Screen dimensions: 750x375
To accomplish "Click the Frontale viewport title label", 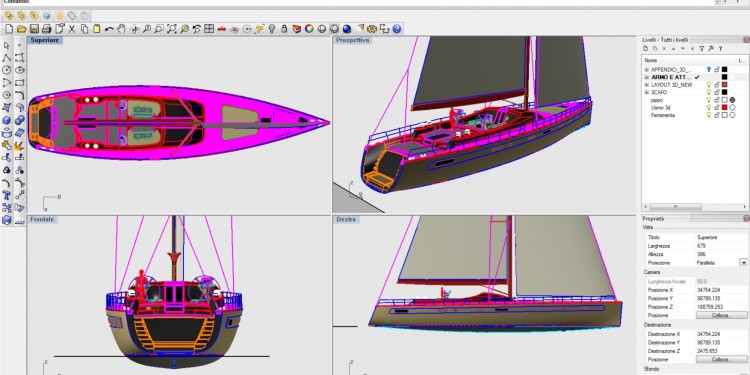I will (x=42, y=220).
